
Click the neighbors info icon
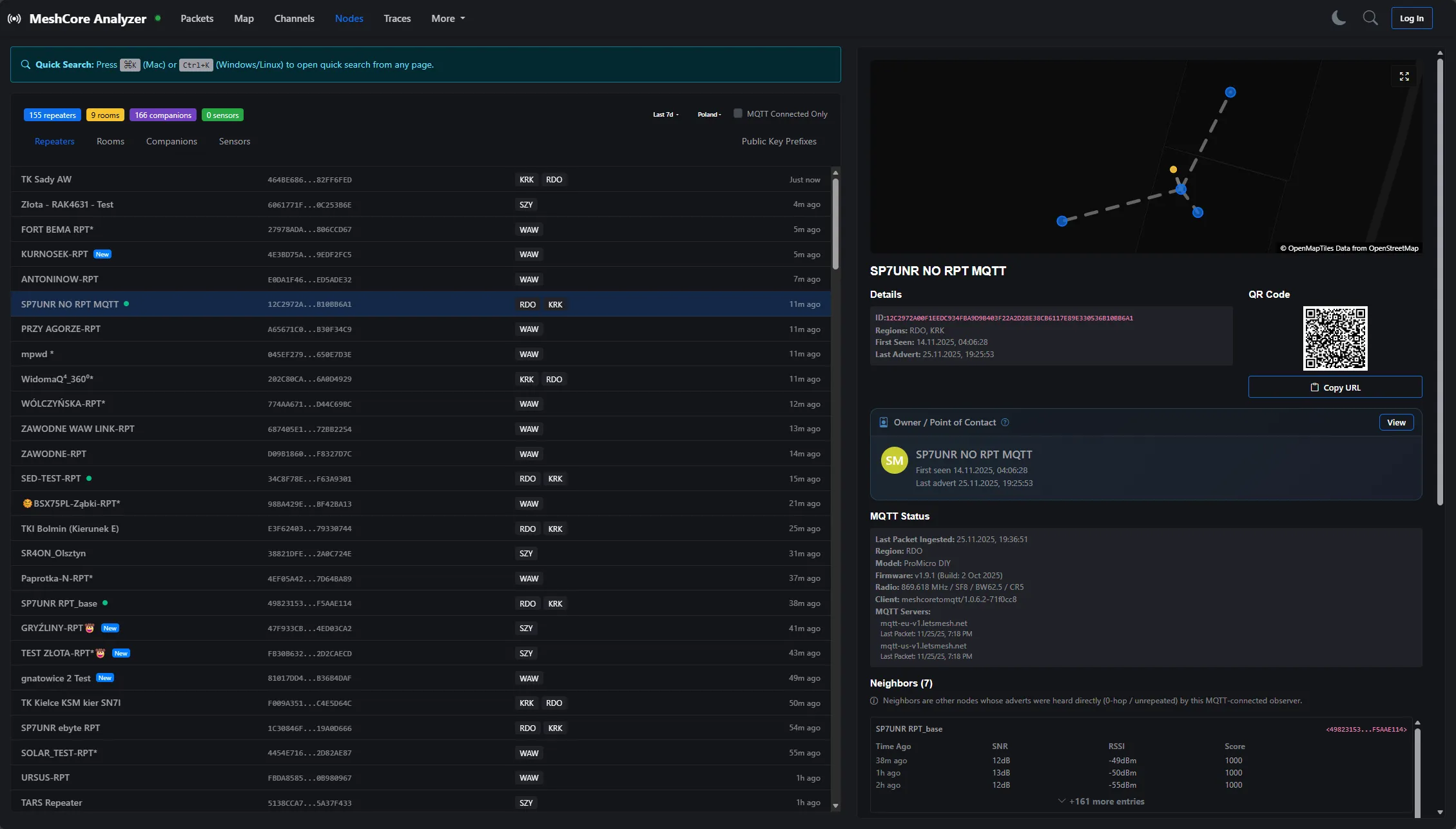pos(874,701)
